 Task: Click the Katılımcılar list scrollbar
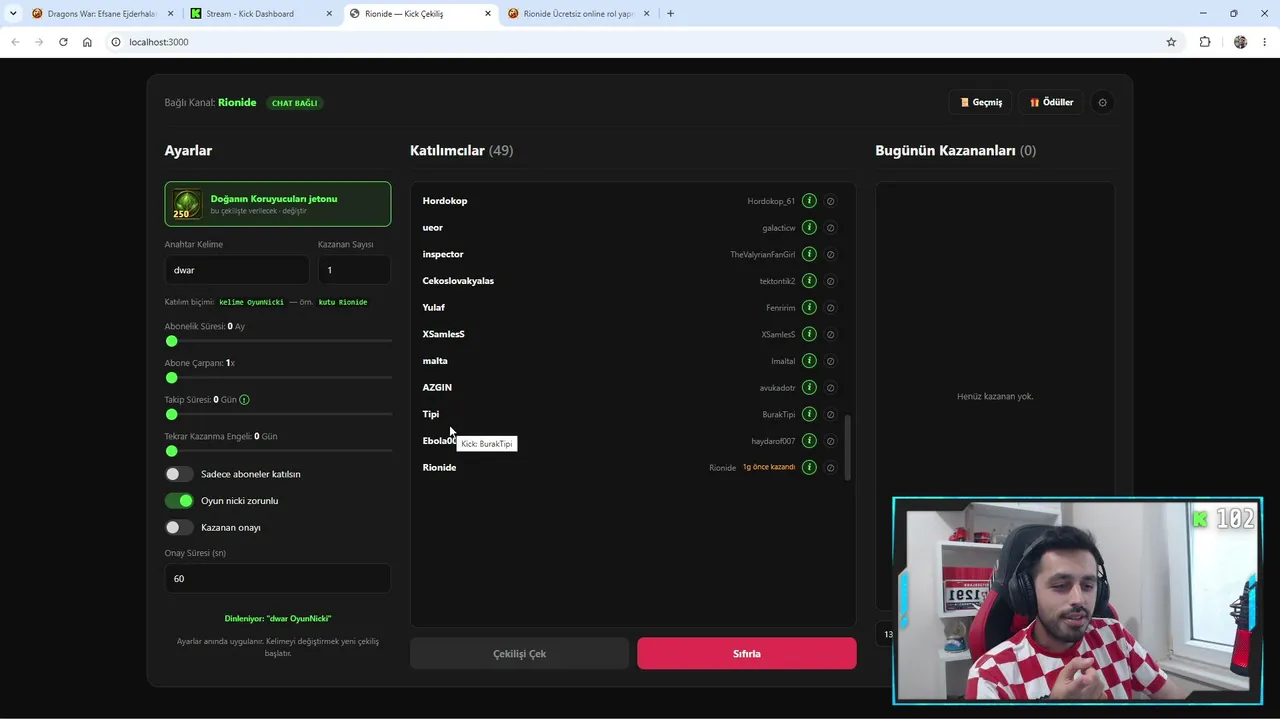[849, 448]
